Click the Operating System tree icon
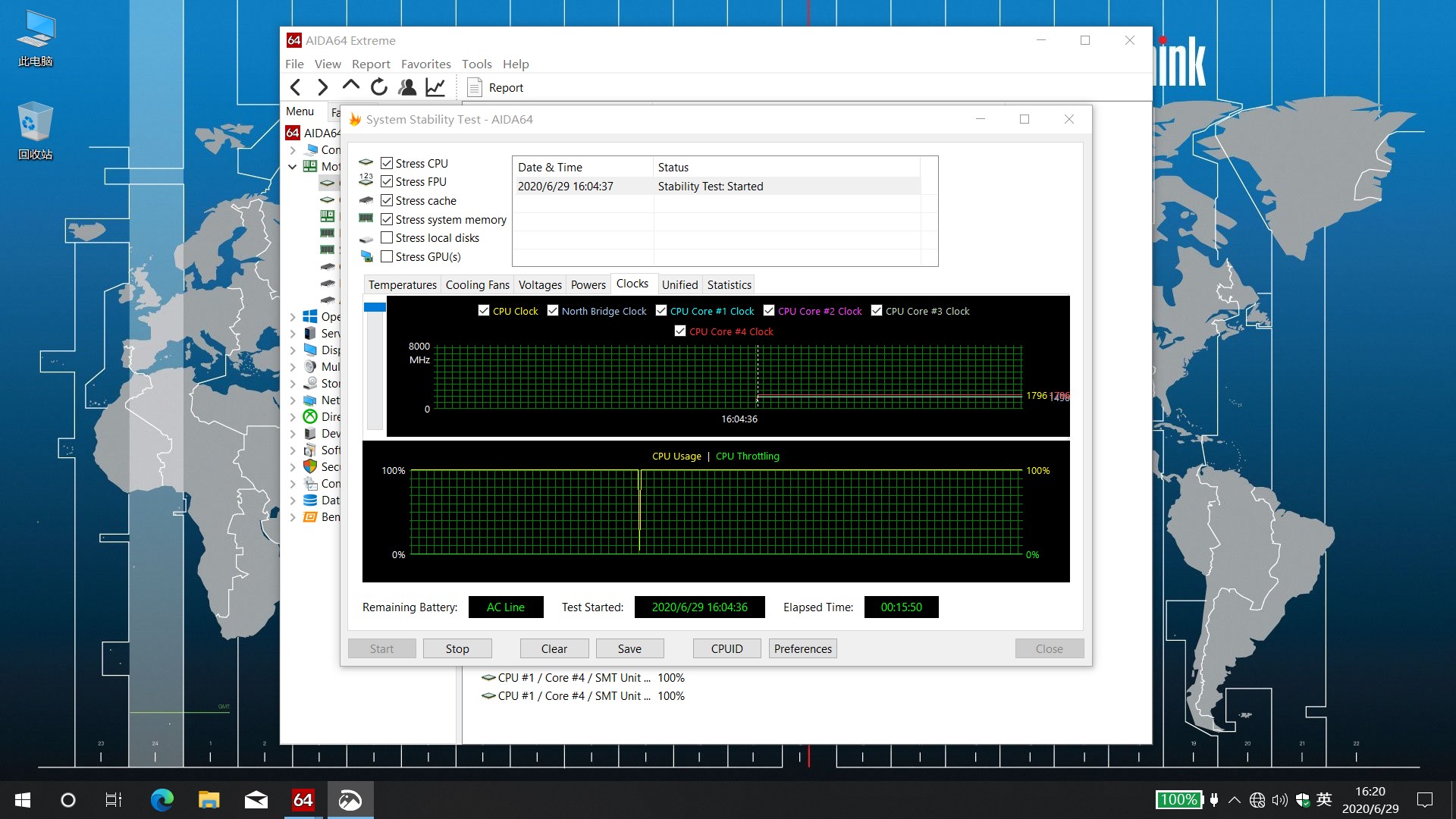Image resolution: width=1456 pixels, height=819 pixels. [x=310, y=316]
